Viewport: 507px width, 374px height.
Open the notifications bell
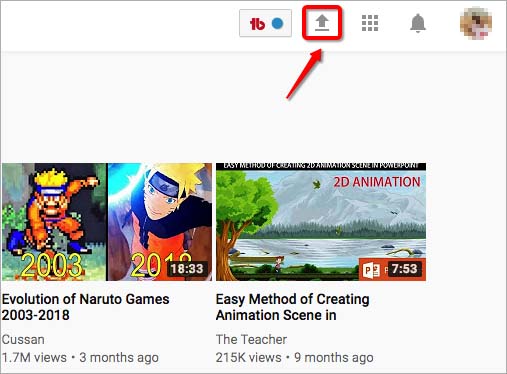pyautogui.click(x=418, y=23)
